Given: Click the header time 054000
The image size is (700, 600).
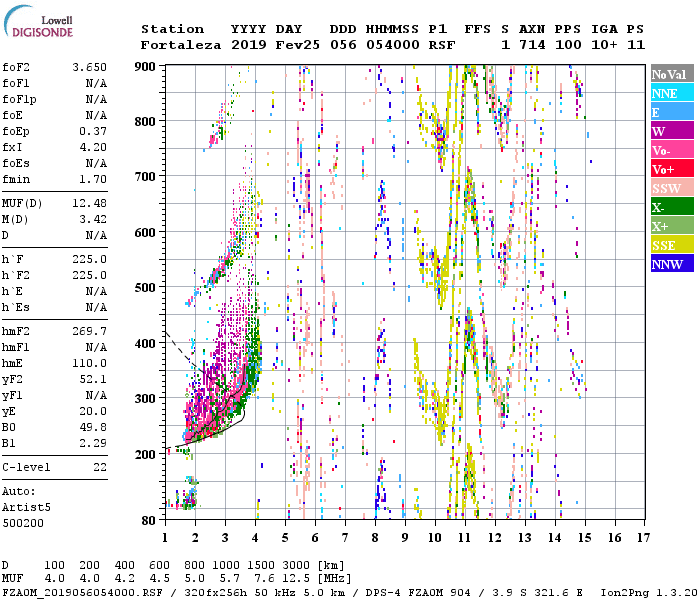Looking at the screenshot, I should pos(393,45).
